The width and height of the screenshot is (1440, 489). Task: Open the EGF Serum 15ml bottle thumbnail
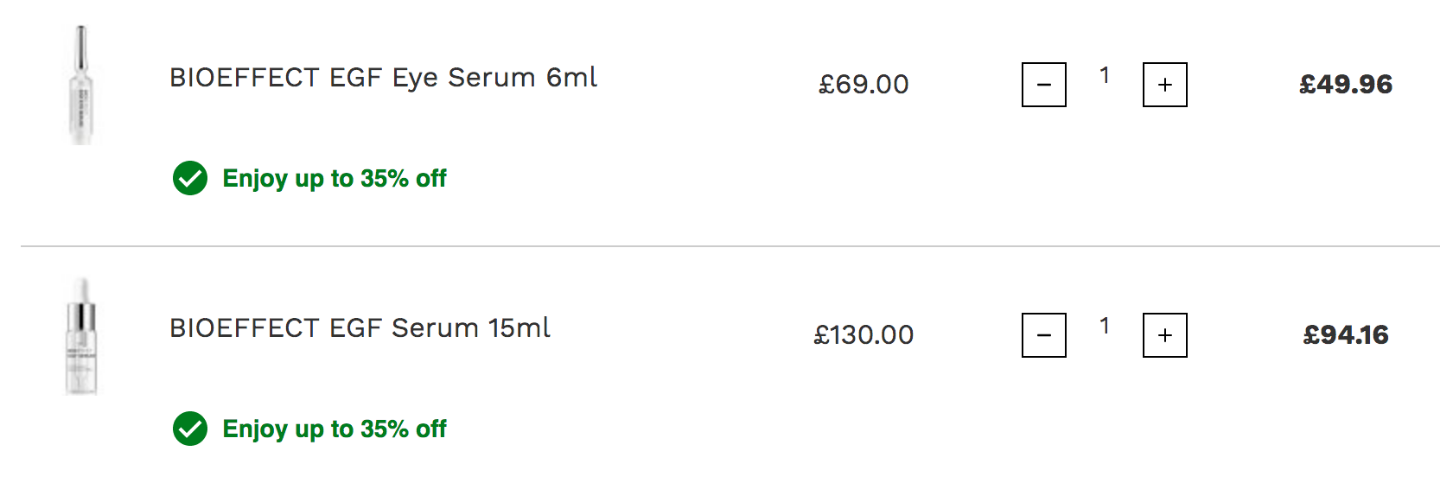80,336
